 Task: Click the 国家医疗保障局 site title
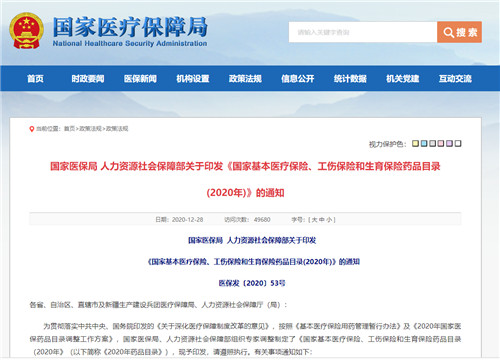point(130,27)
